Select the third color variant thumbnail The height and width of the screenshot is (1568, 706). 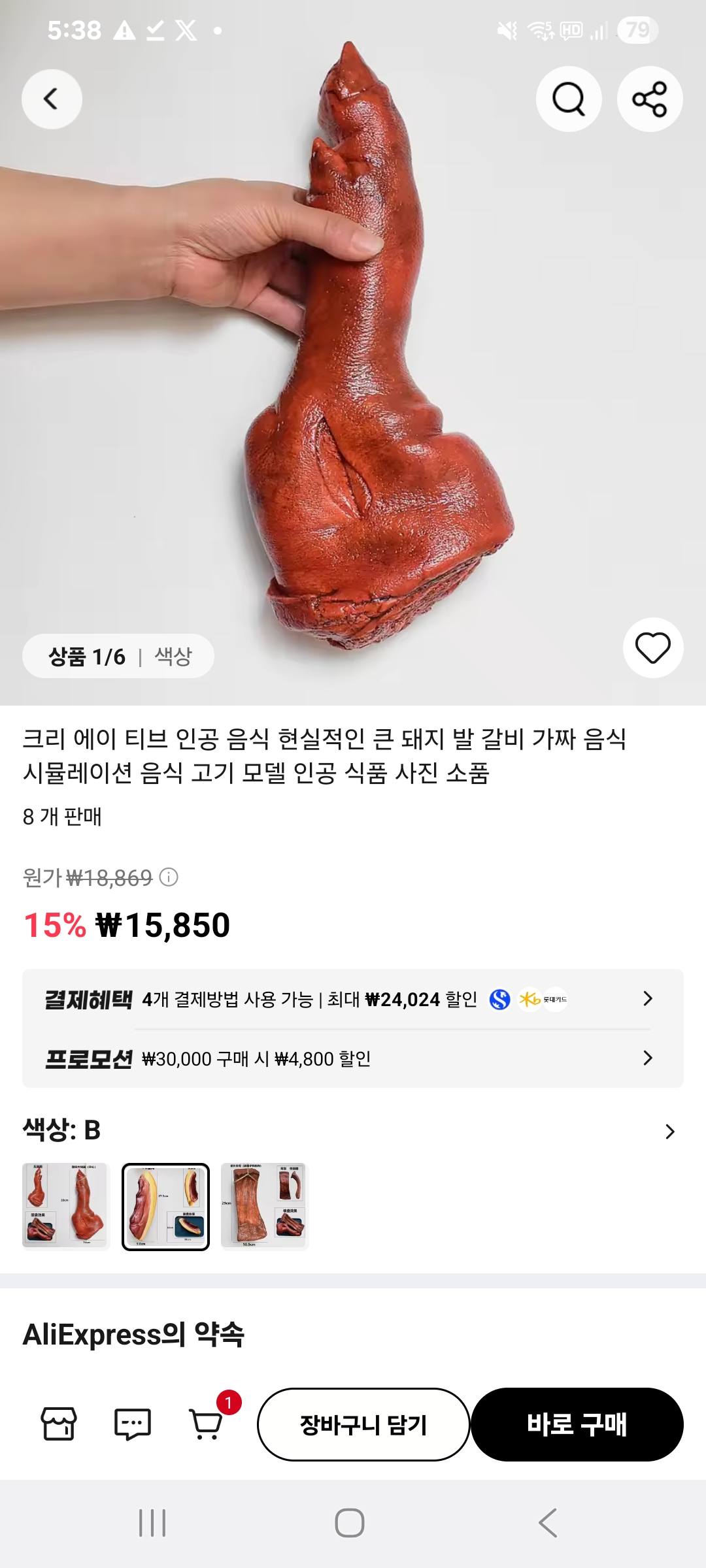click(x=264, y=1206)
